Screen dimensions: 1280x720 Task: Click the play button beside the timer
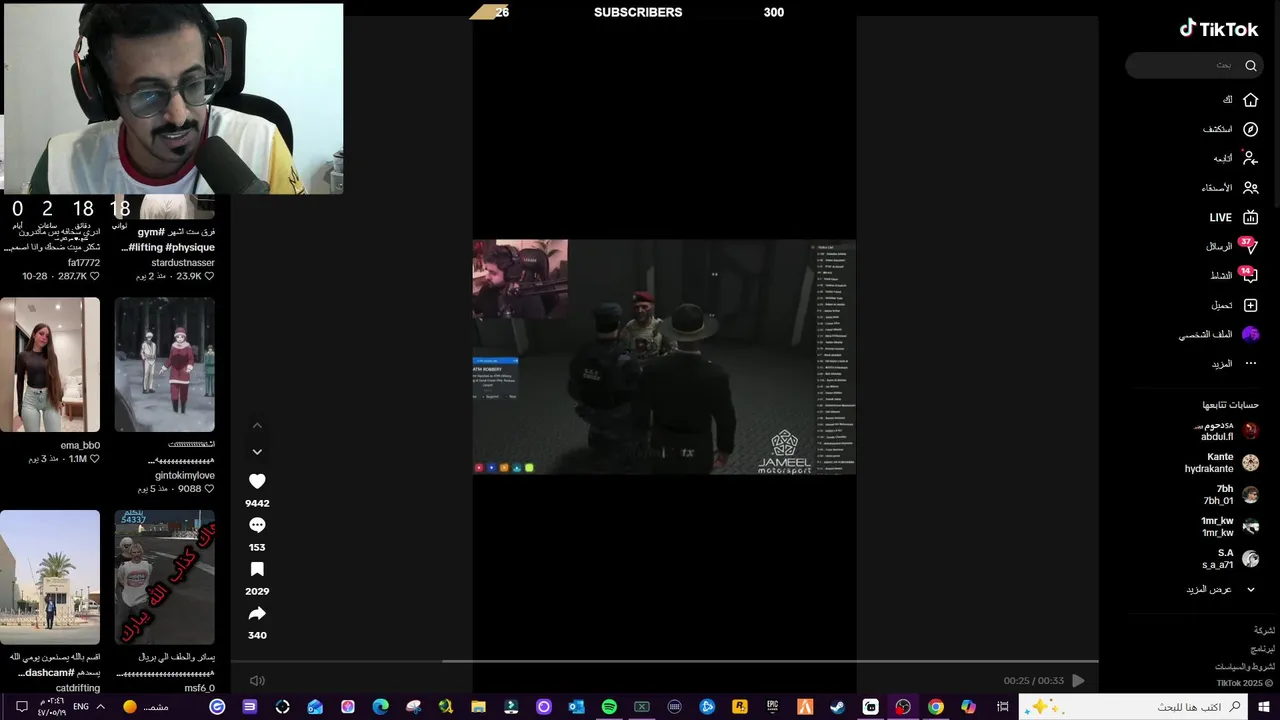pyautogui.click(x=1078, y=681)
